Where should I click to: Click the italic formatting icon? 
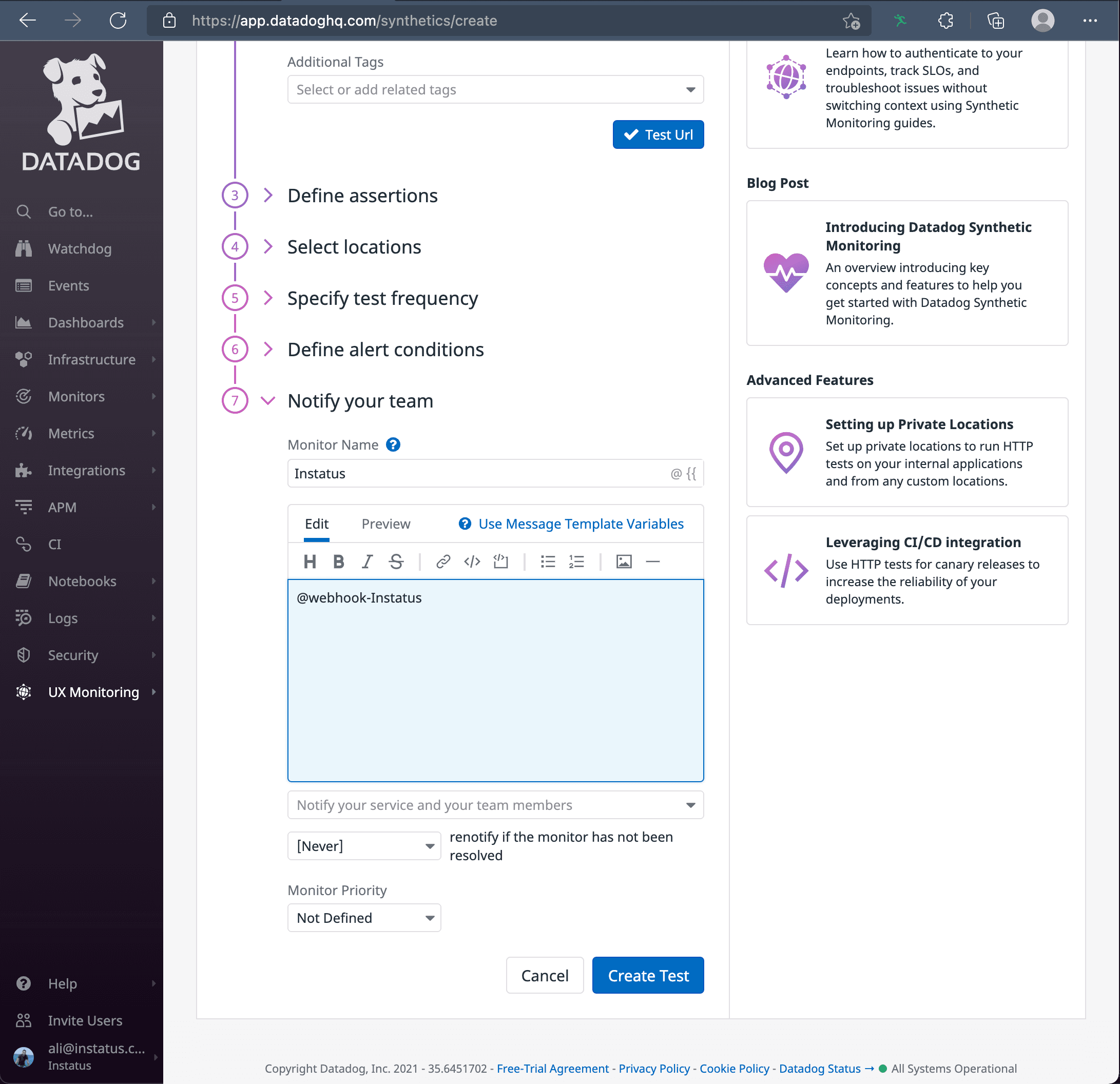[x=367, y=561]
